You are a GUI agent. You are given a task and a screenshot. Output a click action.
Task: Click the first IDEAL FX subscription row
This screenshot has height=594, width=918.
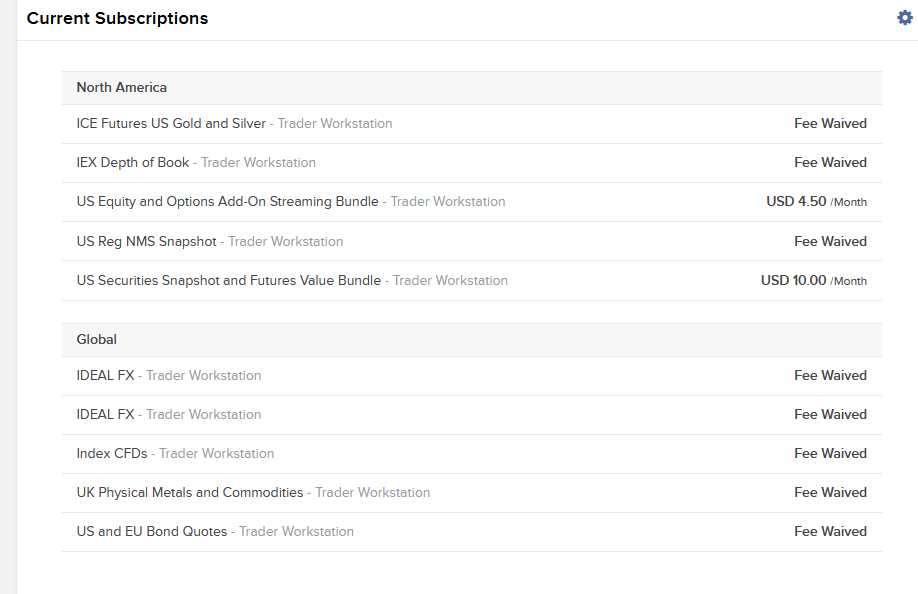tap(472, 376)
